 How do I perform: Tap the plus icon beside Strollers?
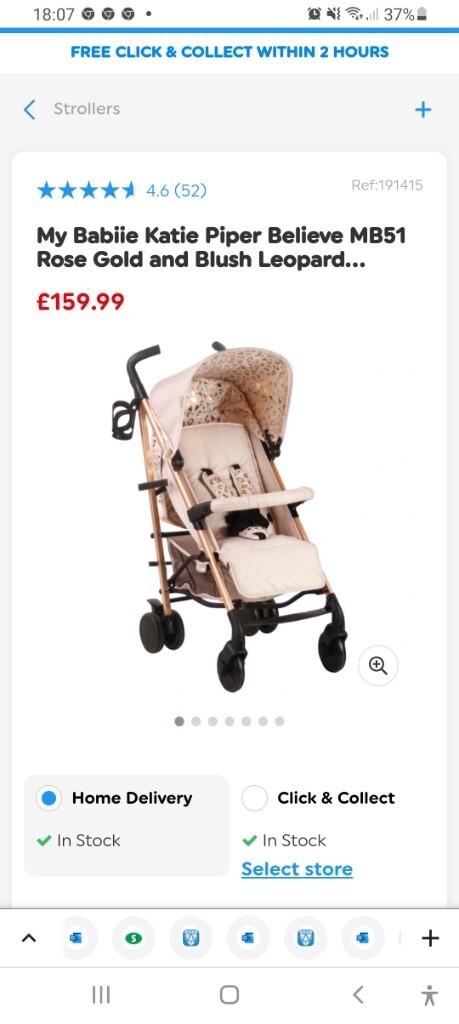tap(423, 110)
